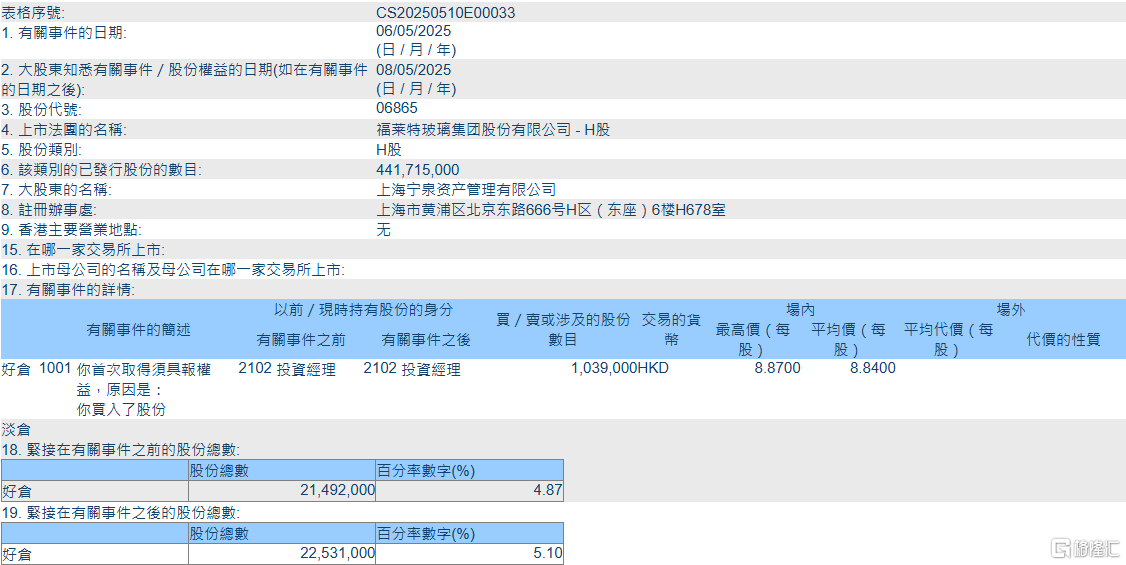1126x565 pixels.
Task: Click label 19. 緊接在有關事件之後的股份總數
Action: coord(121,513)
